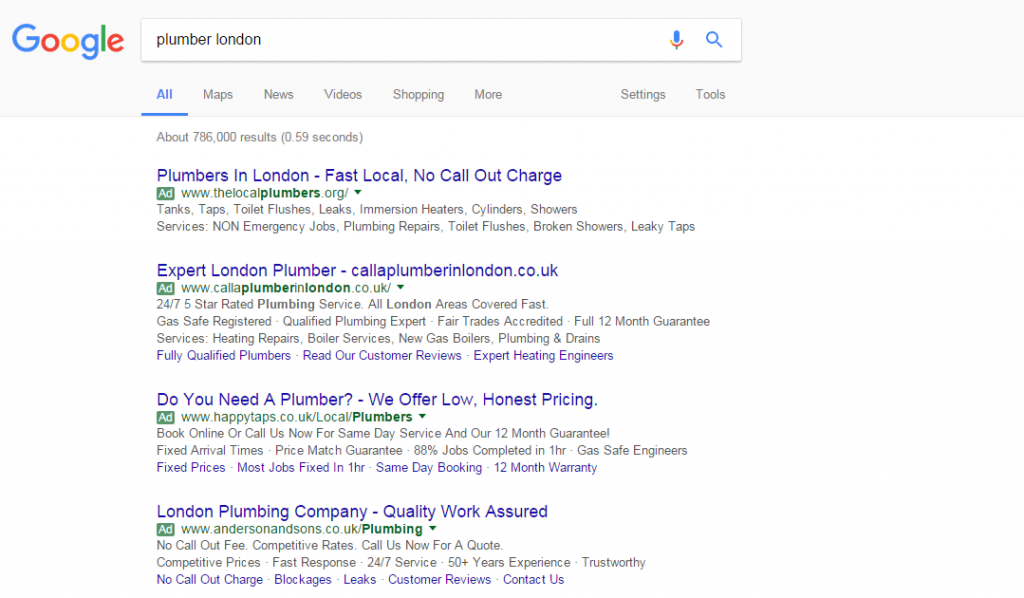The image size is (1024, 598).
Task: Click the blue magnifying glass search icon
Action: click(x=714, y=40)
